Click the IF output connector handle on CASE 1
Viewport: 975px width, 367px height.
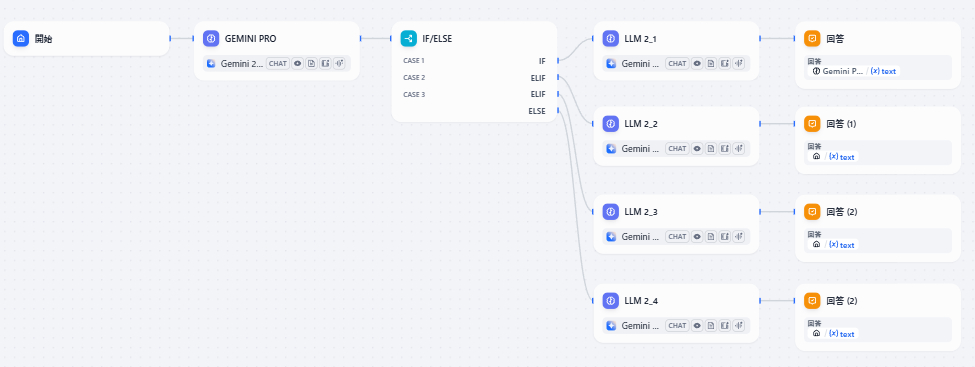pos(558,60)
